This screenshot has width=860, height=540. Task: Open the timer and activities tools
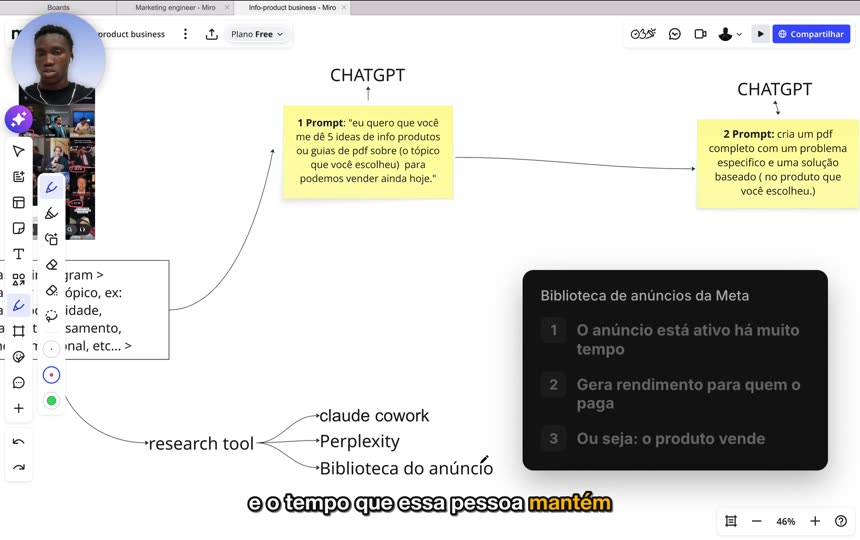pyautogui.click(x=643, y=34)
